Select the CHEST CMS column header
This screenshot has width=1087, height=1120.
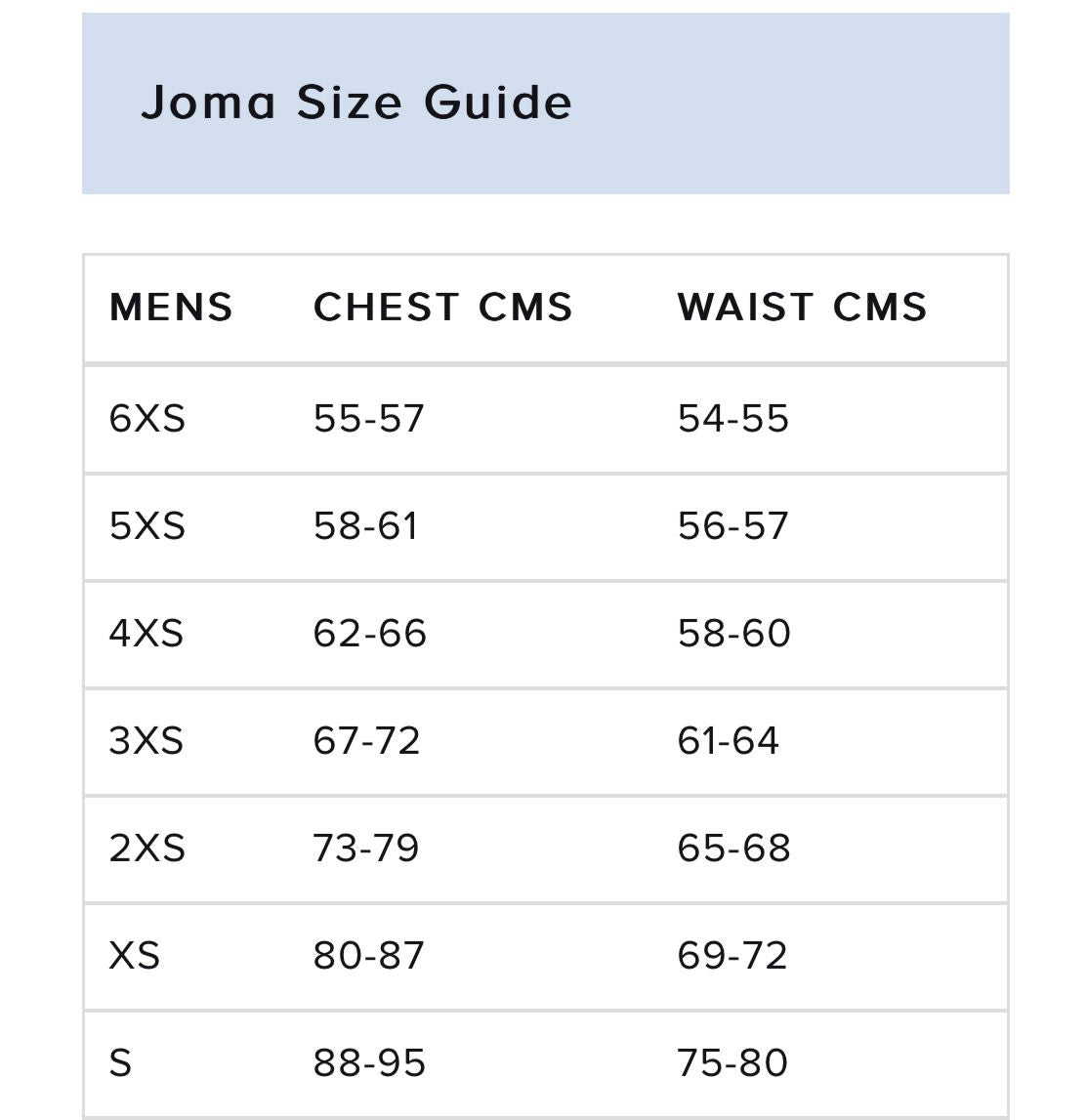(442, 308)
